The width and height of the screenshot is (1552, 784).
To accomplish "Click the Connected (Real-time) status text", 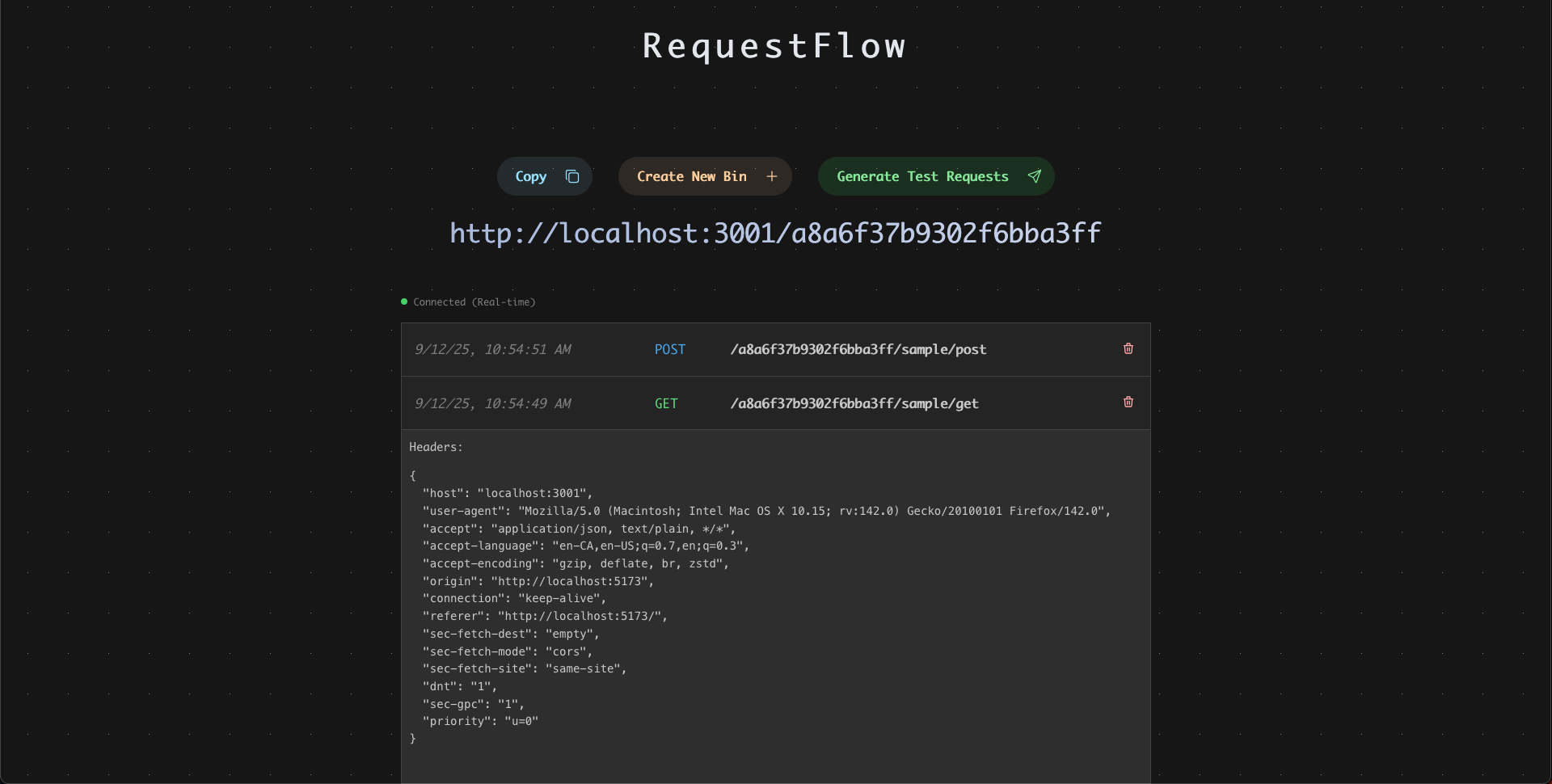I will coord(474,302).
